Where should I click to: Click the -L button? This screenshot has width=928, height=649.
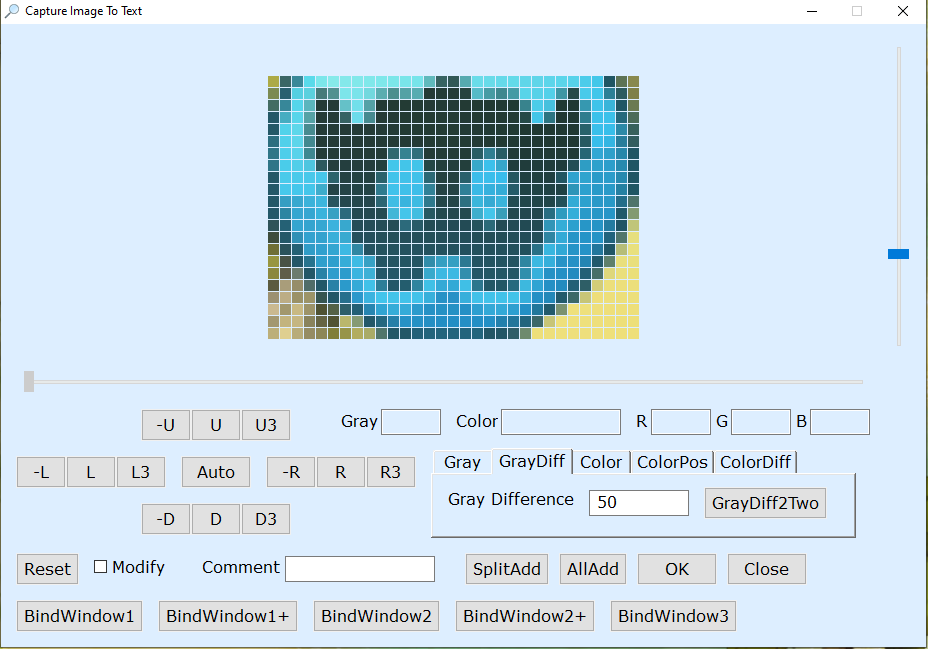41,472
